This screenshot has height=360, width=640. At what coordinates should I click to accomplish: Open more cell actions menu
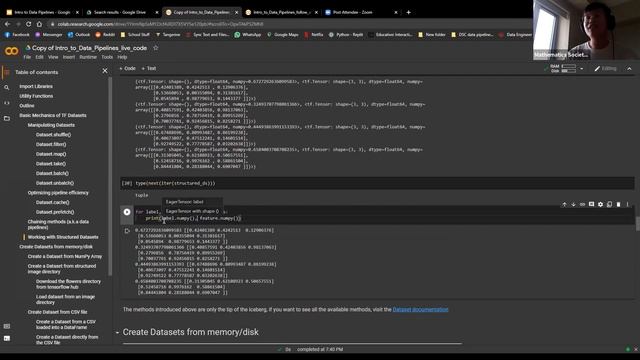pos(627,204)
